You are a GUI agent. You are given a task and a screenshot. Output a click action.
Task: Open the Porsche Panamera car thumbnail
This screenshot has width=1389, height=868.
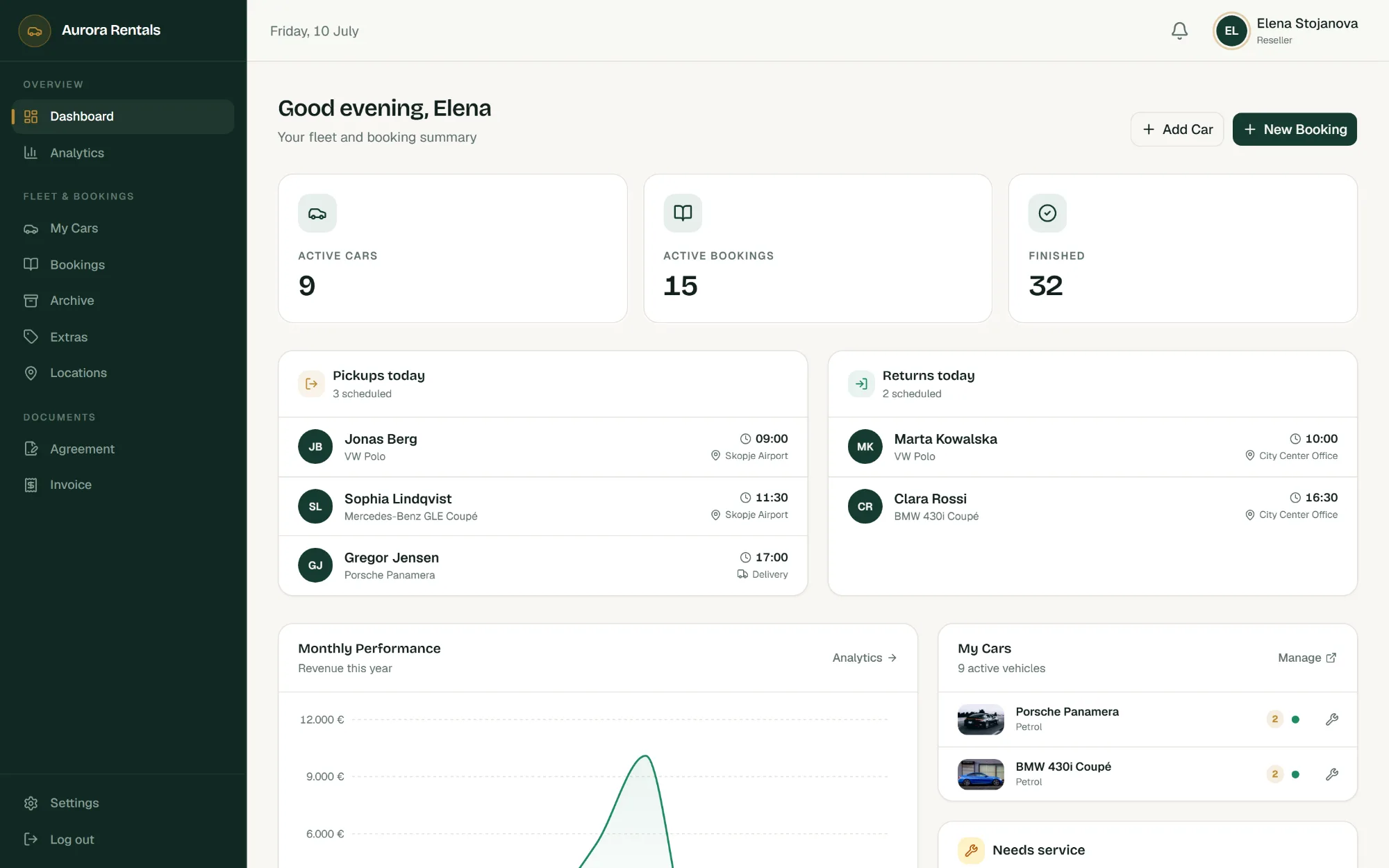tap(981, 719)
